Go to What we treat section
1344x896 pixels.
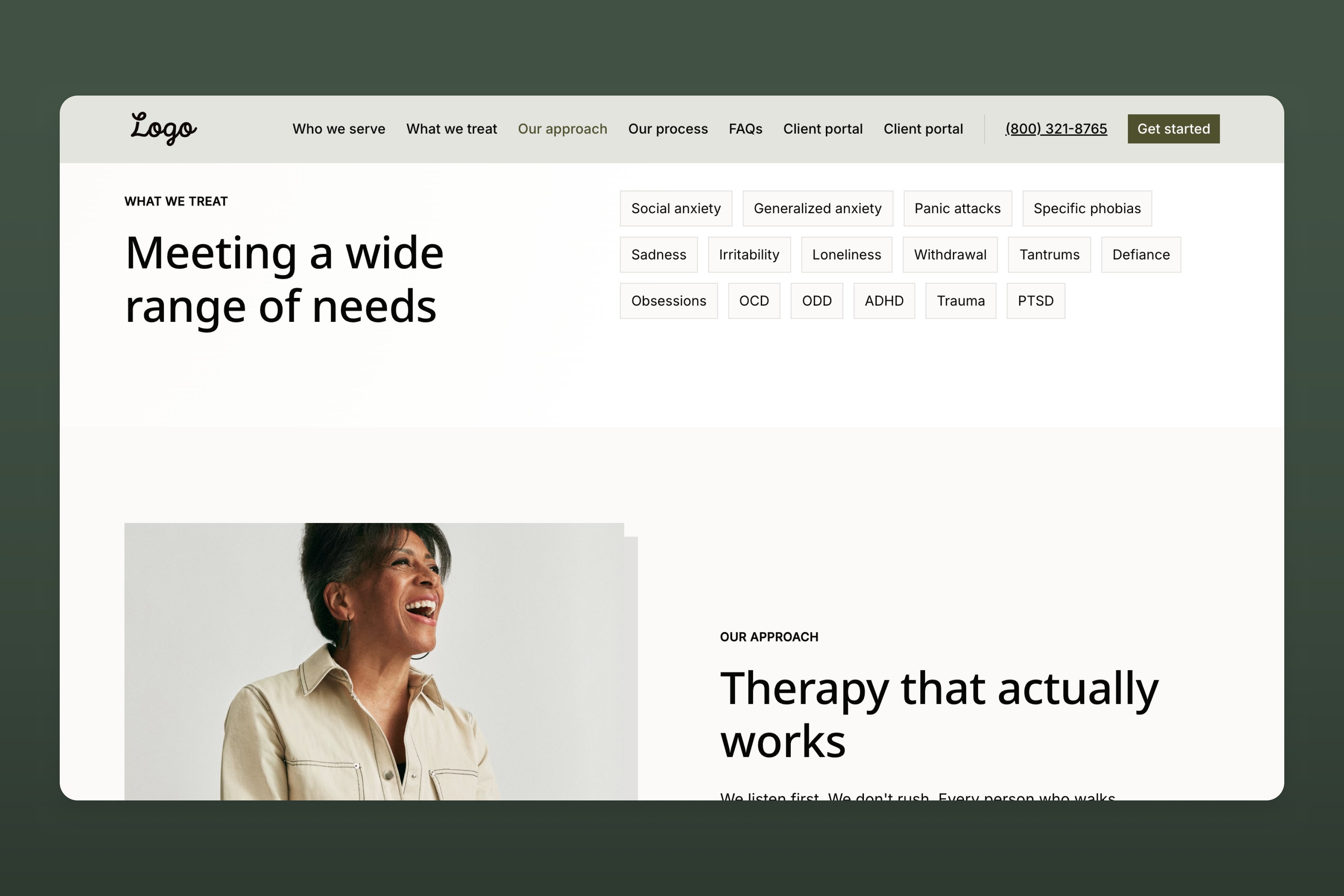[451, 129]
